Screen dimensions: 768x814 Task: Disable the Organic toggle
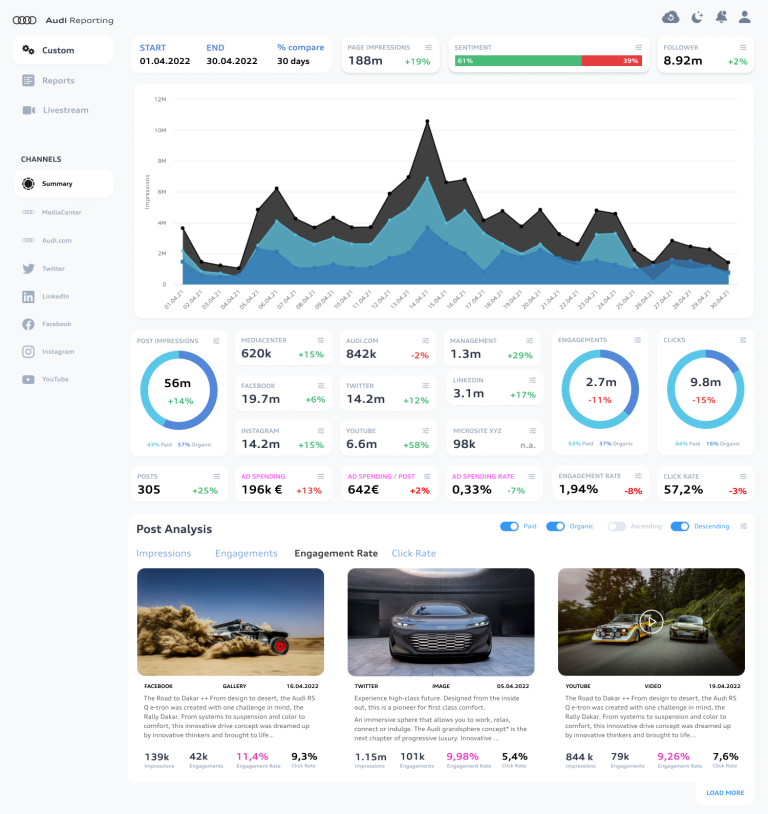click(556, 526)
